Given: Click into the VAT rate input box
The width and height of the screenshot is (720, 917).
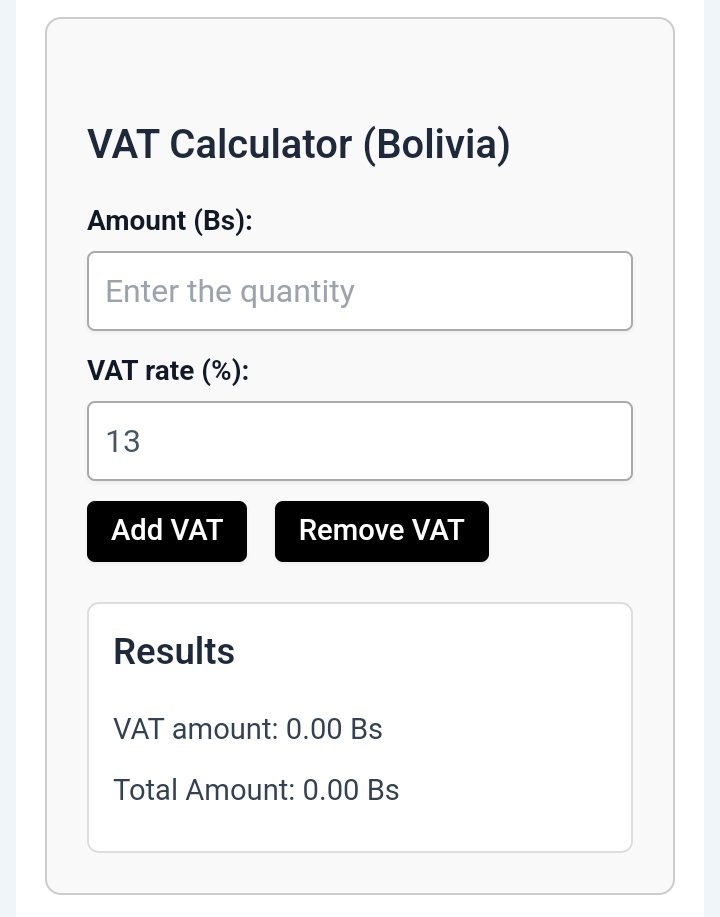Looking at the screenshot, I should tap(360, 441).
